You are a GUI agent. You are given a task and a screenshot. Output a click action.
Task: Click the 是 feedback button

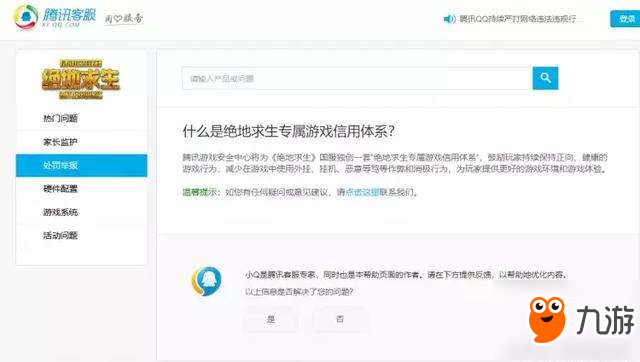[x=271, y=319]
